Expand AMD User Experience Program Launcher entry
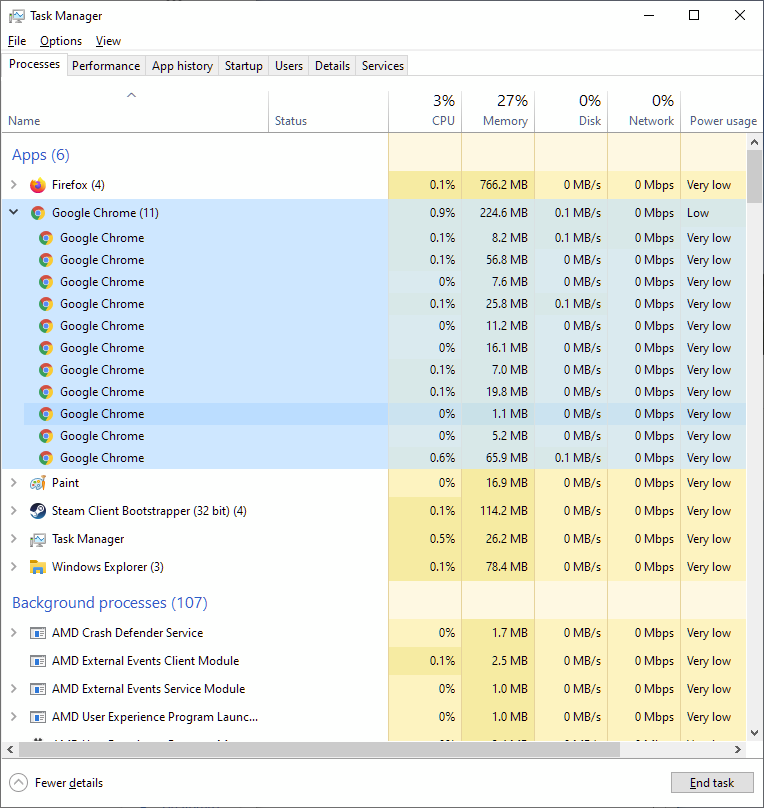 pos(14,717)
